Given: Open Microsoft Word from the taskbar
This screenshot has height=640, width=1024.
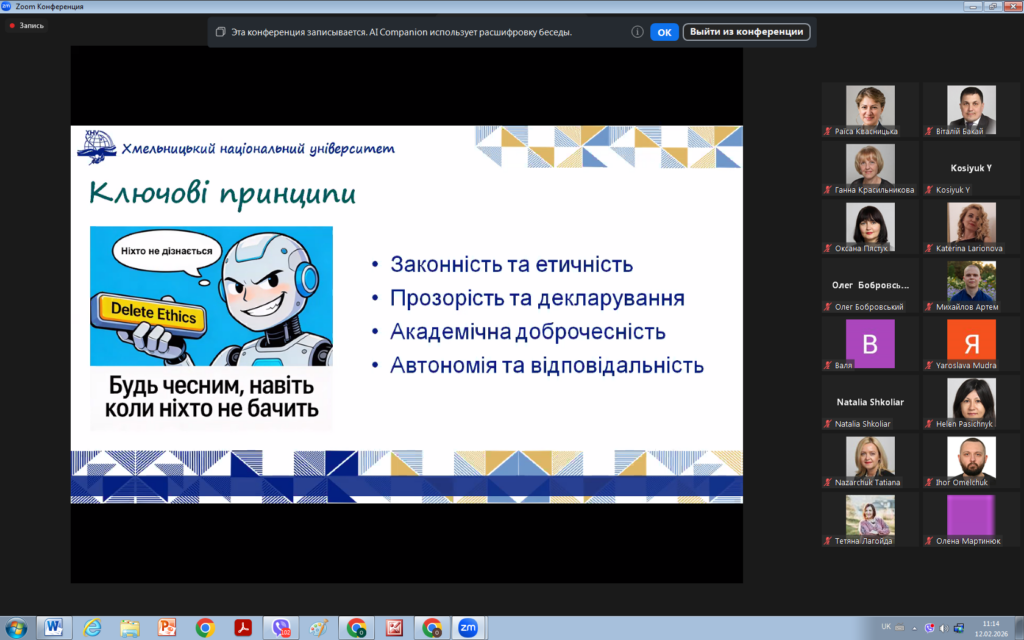Looking at the screenshot, I should pos(53,627).
